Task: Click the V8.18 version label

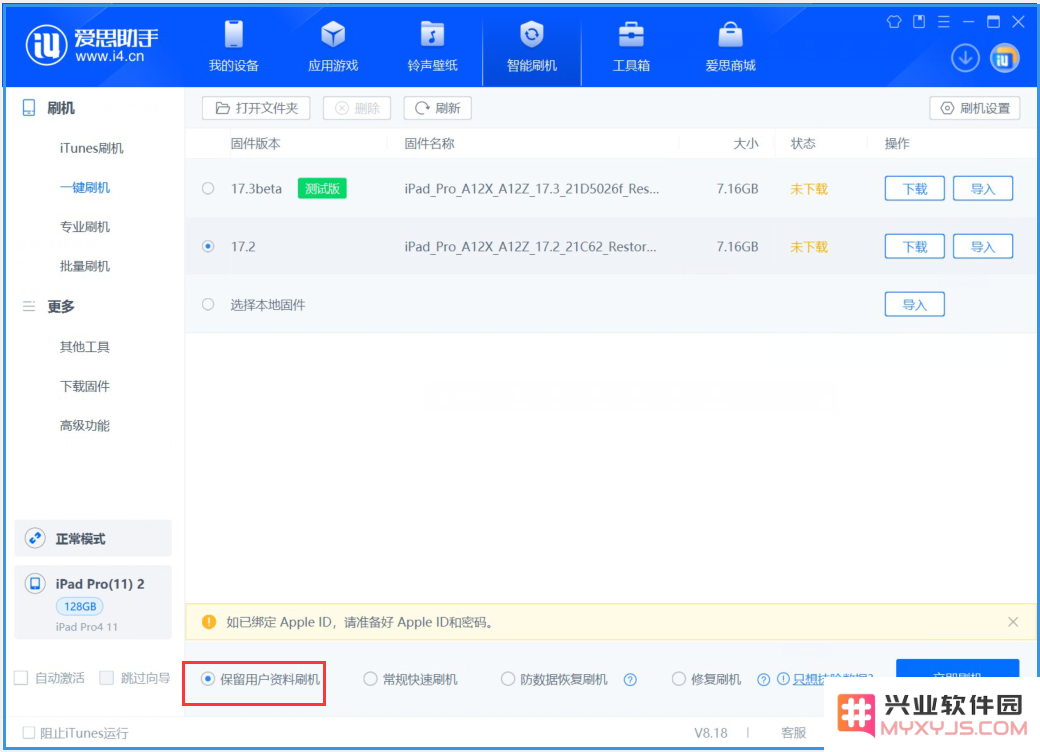Action: pos(710,733)
